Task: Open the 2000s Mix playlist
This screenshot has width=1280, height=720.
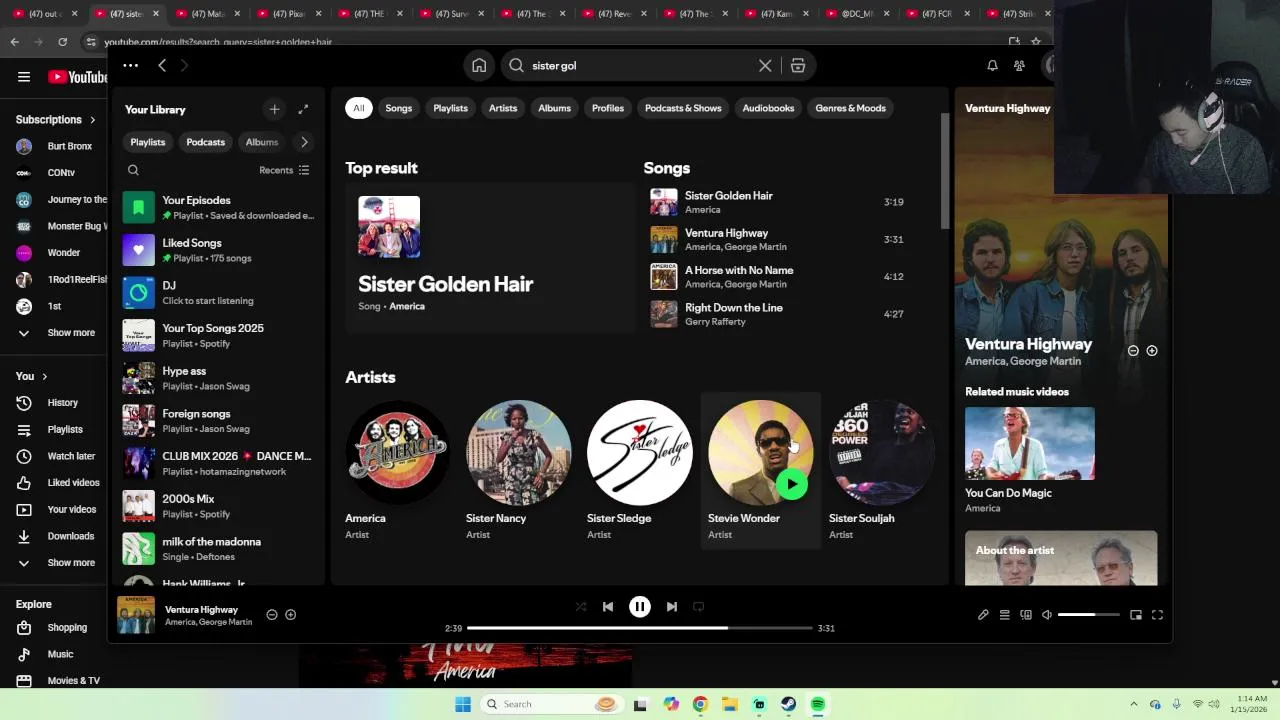Action: pyautogui.click(x=220, y=506)
